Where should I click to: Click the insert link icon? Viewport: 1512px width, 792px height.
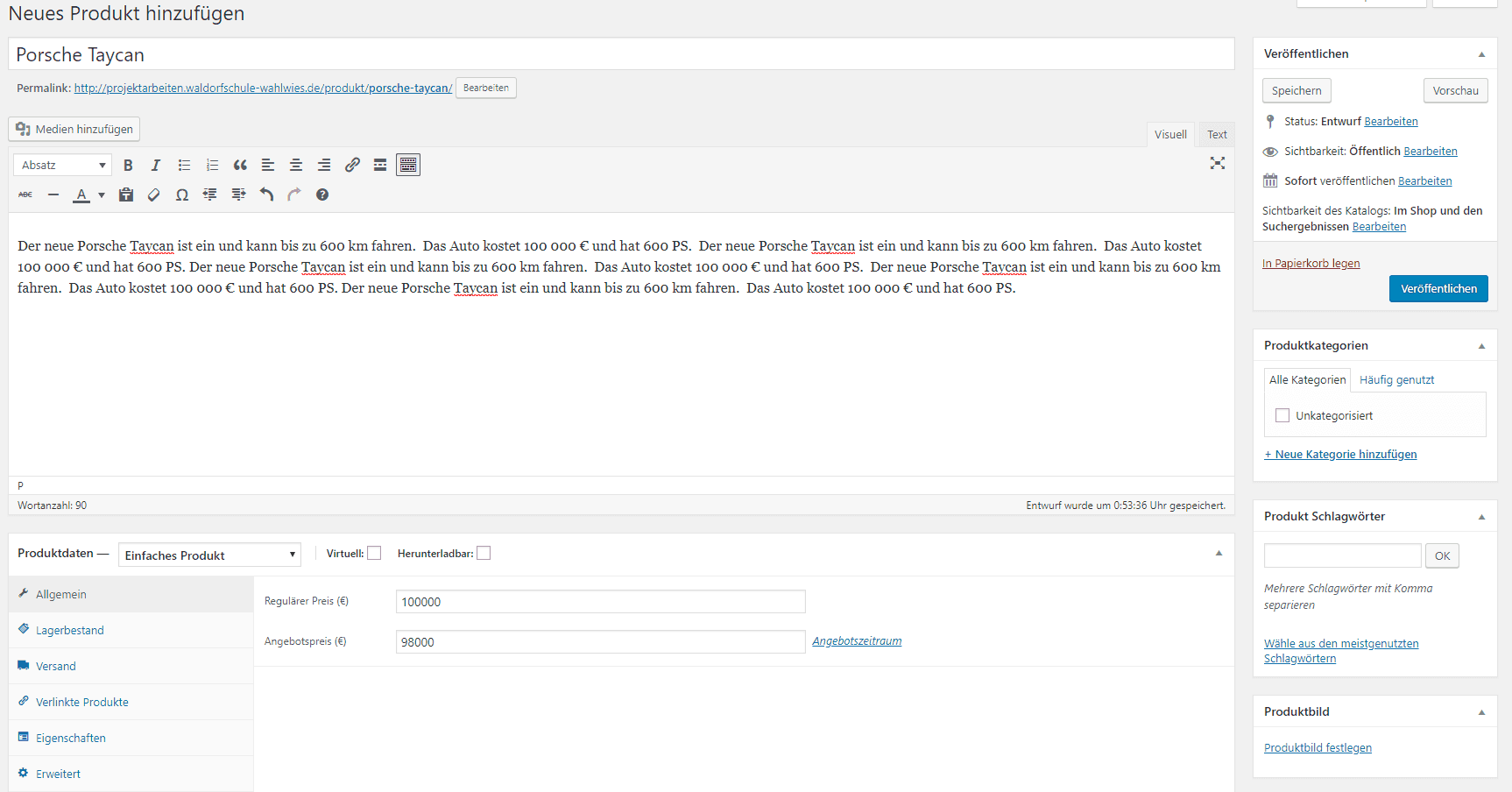pyautogui.click(x=352, y=165)
